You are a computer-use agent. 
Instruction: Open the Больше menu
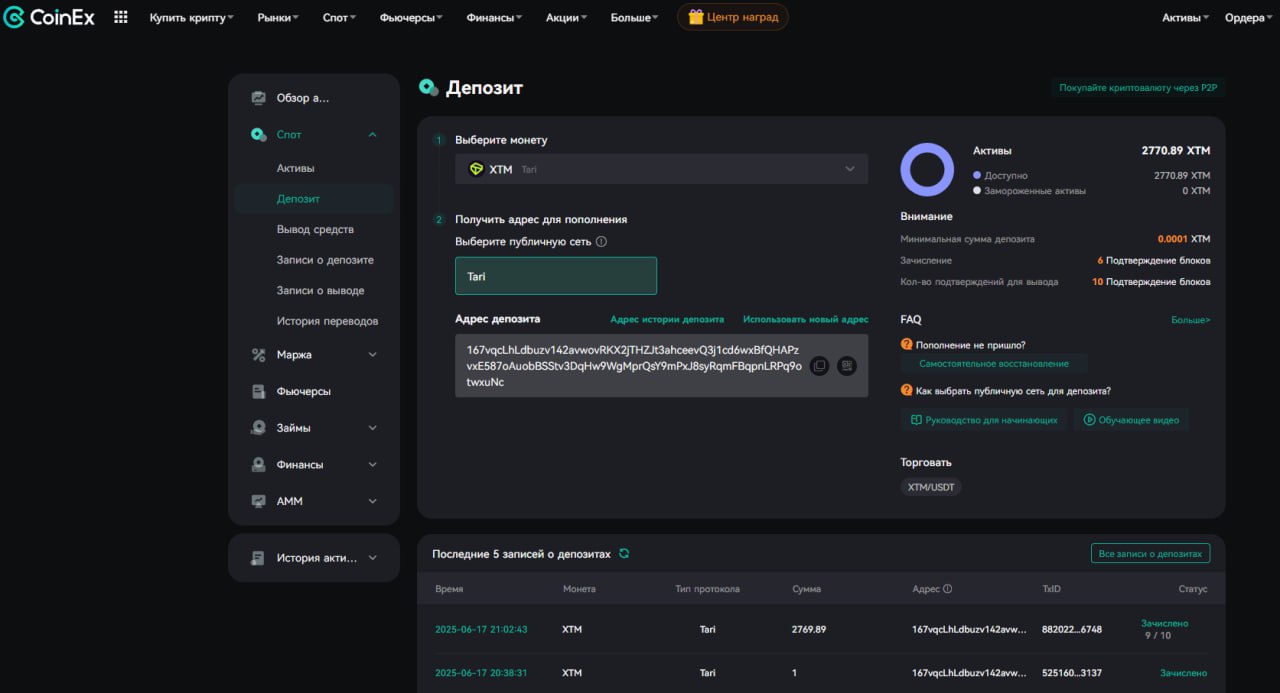click(x=634, y=17)
